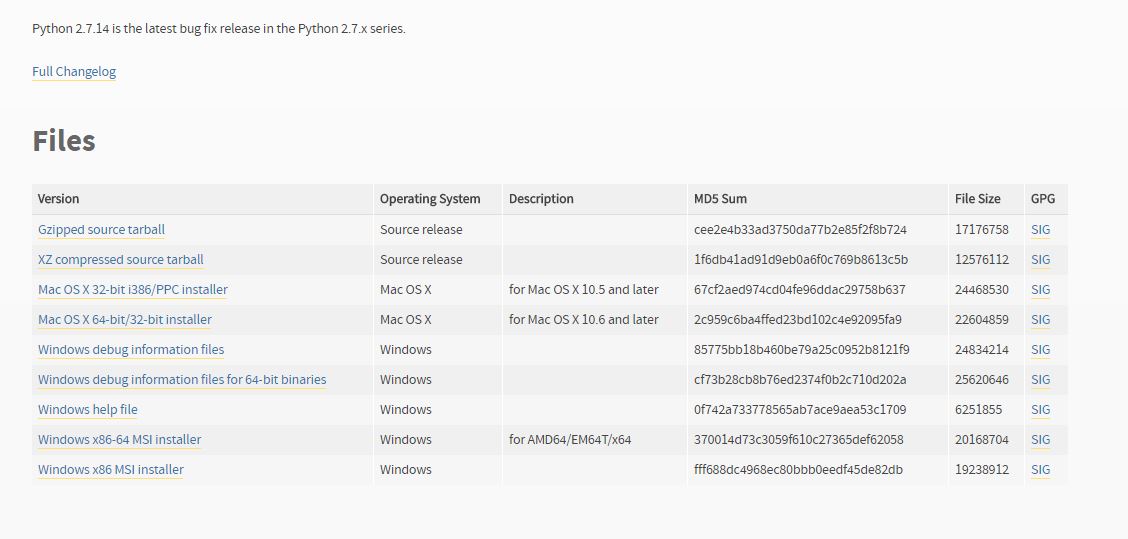Download Windows debug information files for 64-bit binaries

182,379
